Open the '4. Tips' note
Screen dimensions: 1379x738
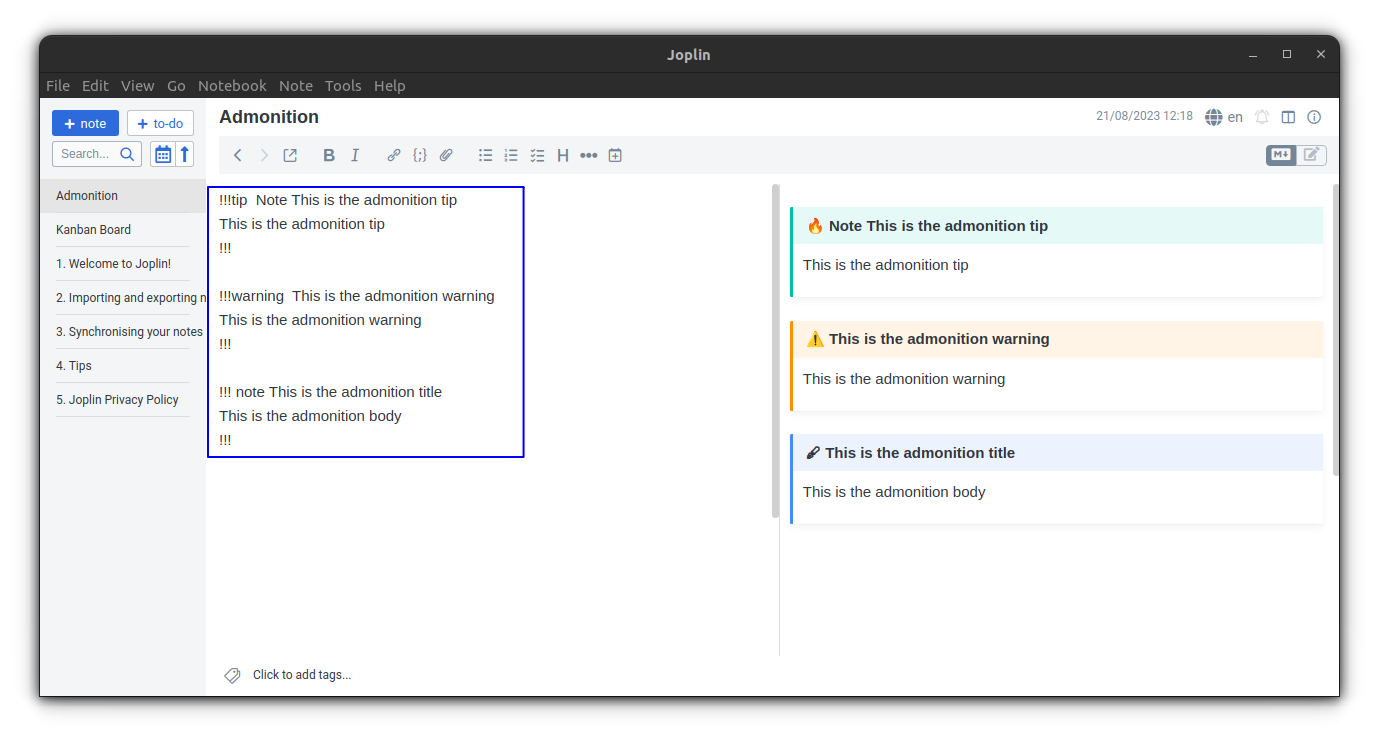[x=123, y=366]
